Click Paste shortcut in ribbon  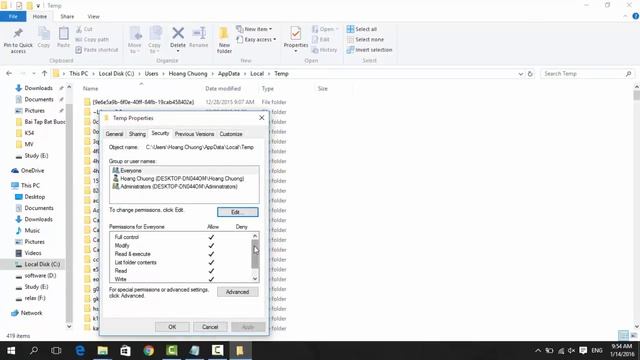coord(97,50)
